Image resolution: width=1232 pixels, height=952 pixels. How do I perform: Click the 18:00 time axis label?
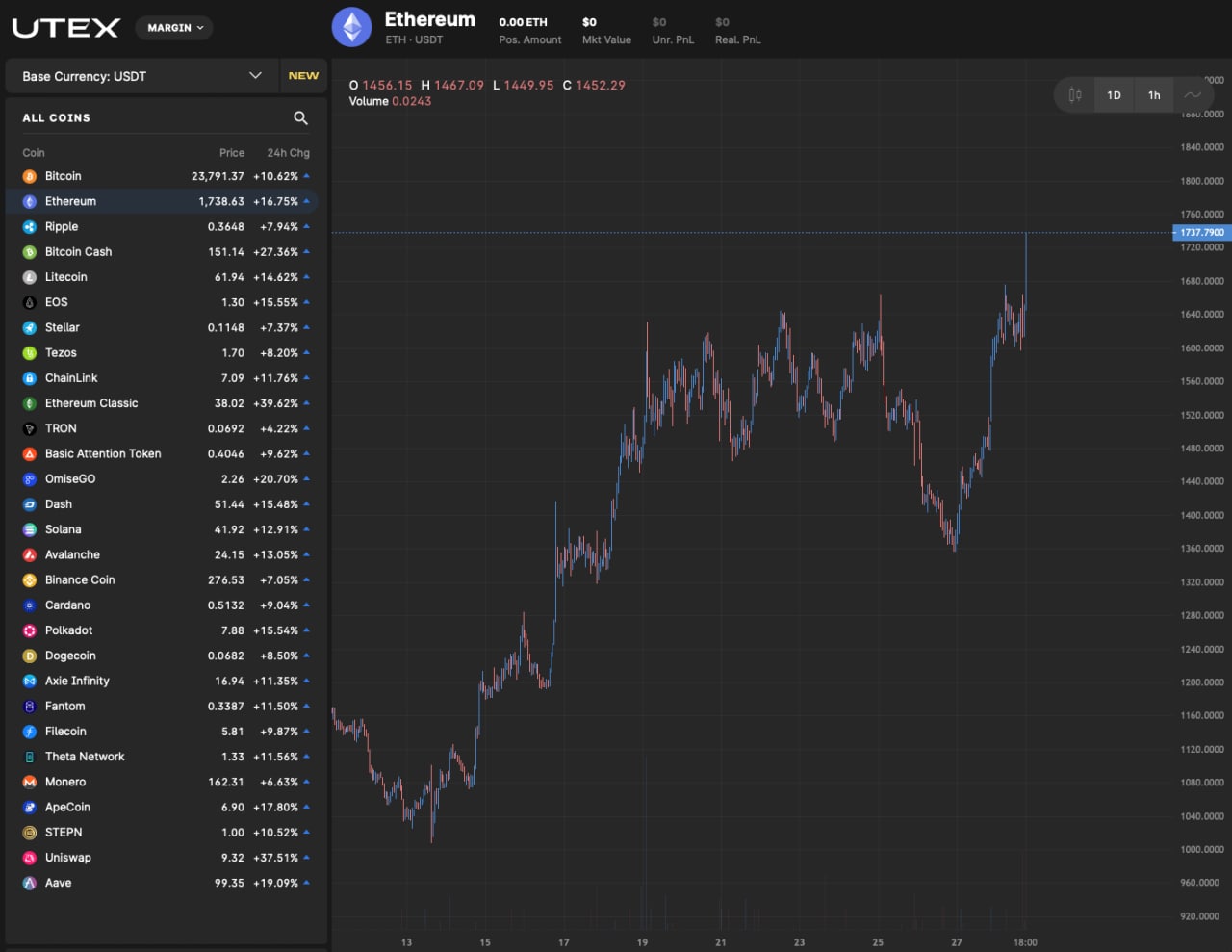[x=1025, y=942]
